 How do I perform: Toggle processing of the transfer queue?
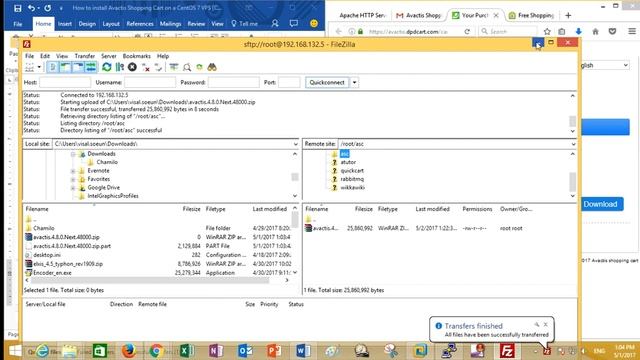click(120, 67)
